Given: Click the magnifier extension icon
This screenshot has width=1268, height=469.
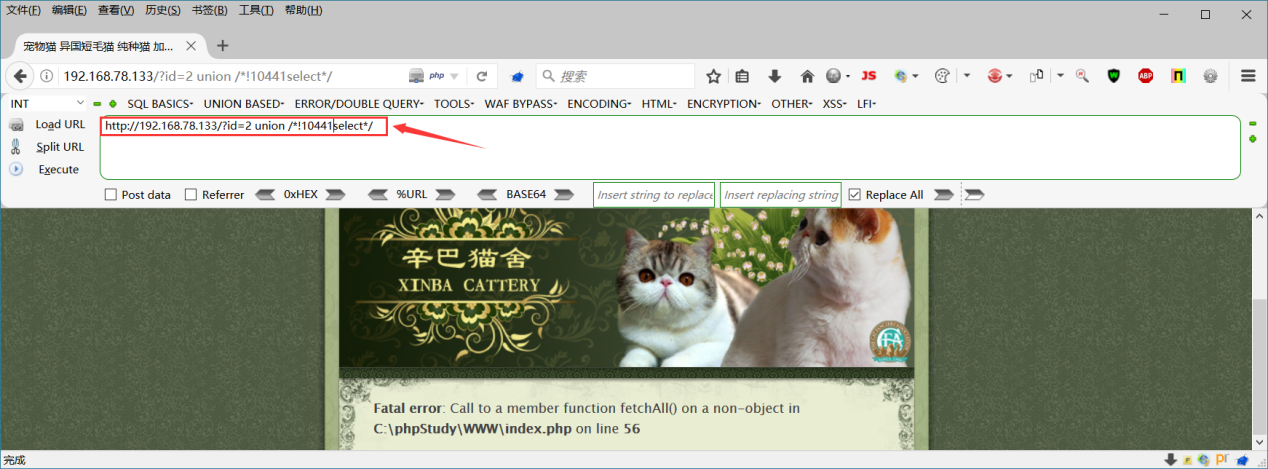Looking at the screenshot, I should [1082, 76].
